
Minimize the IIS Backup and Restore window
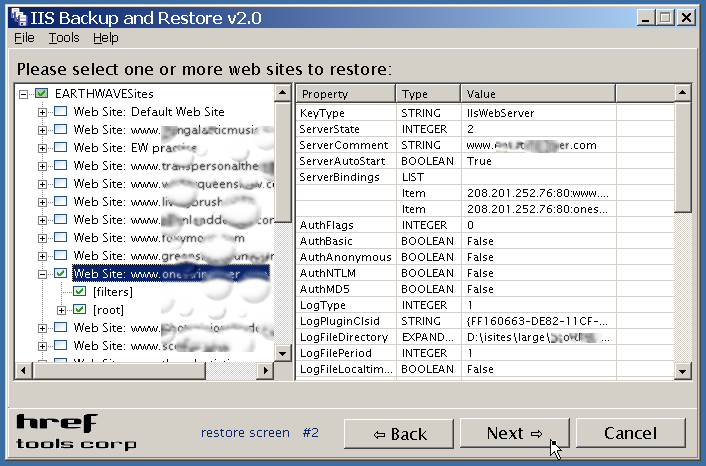click(646, 18)
